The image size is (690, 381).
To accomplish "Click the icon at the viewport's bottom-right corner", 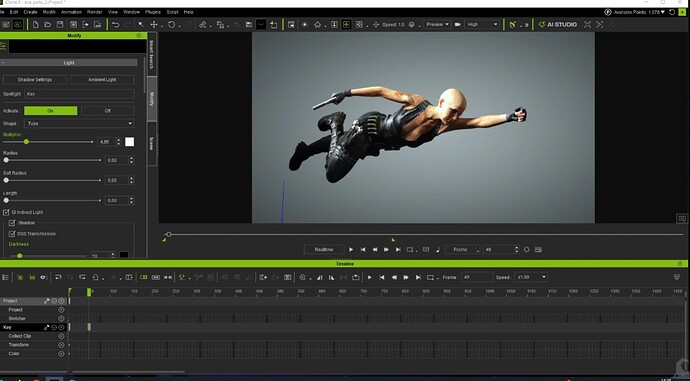I will click(682, 218).
